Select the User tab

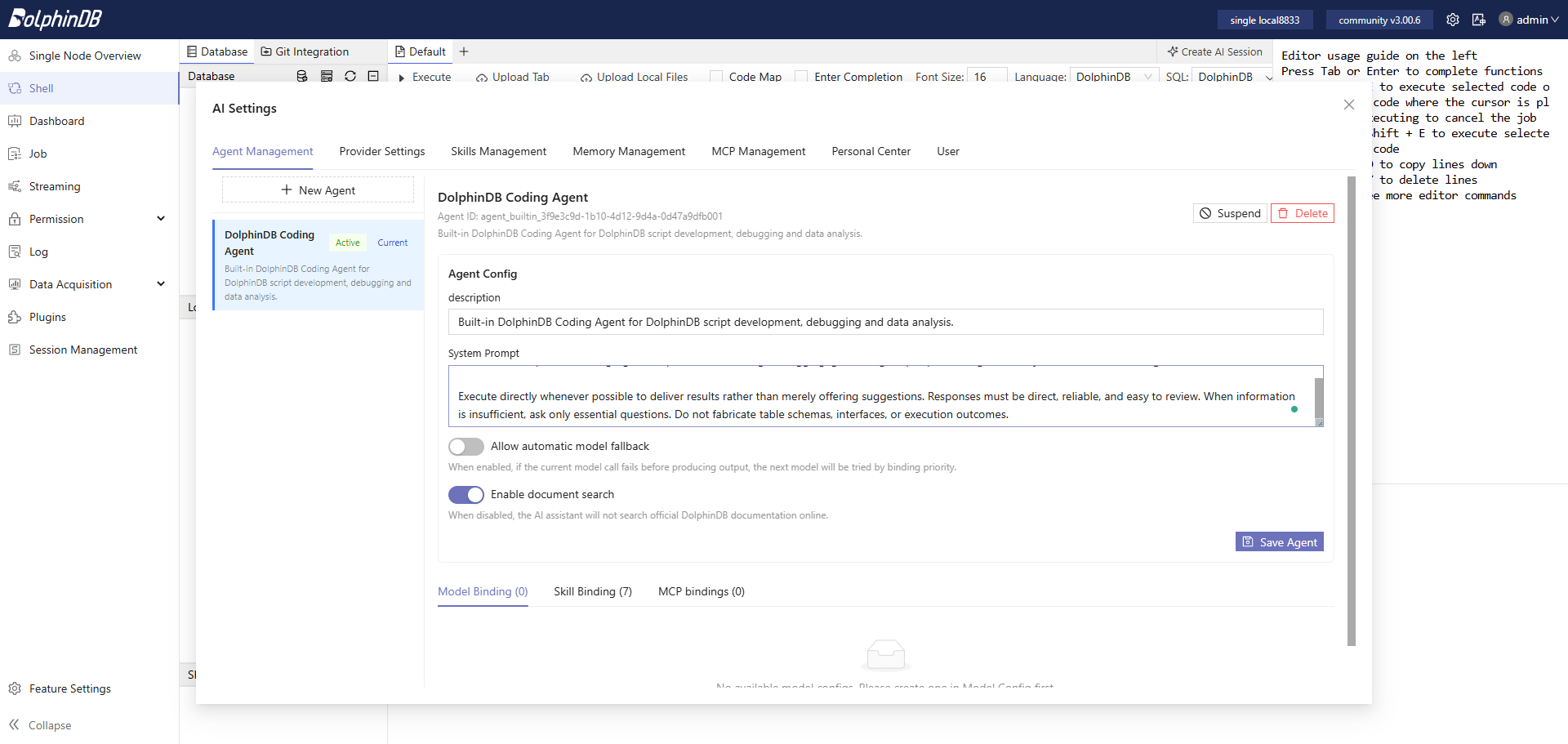(x=948, y=151)
